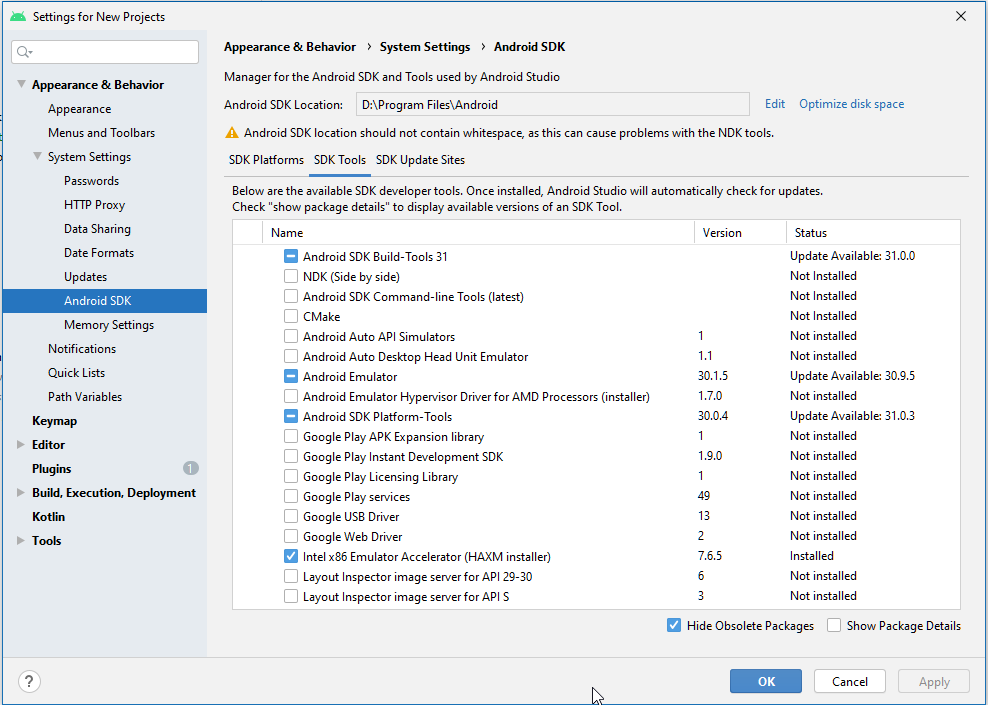Click the Edit link for SDK location
988x705 pixels.
[775, 104]
